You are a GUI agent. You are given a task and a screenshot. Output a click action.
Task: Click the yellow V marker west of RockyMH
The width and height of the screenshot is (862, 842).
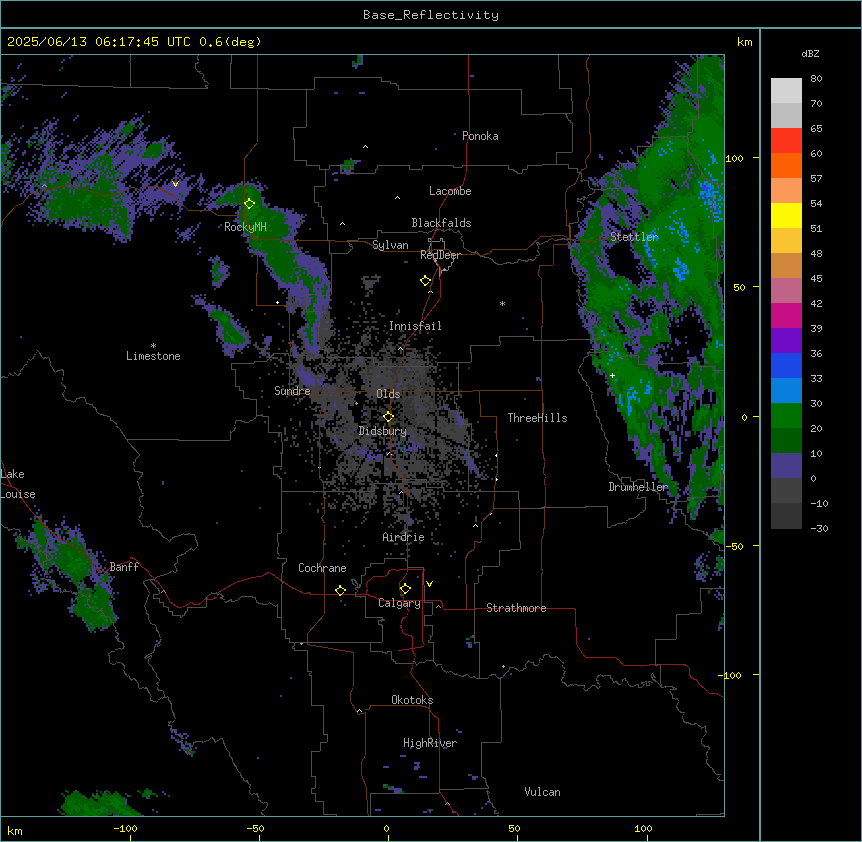coord(175,184)
